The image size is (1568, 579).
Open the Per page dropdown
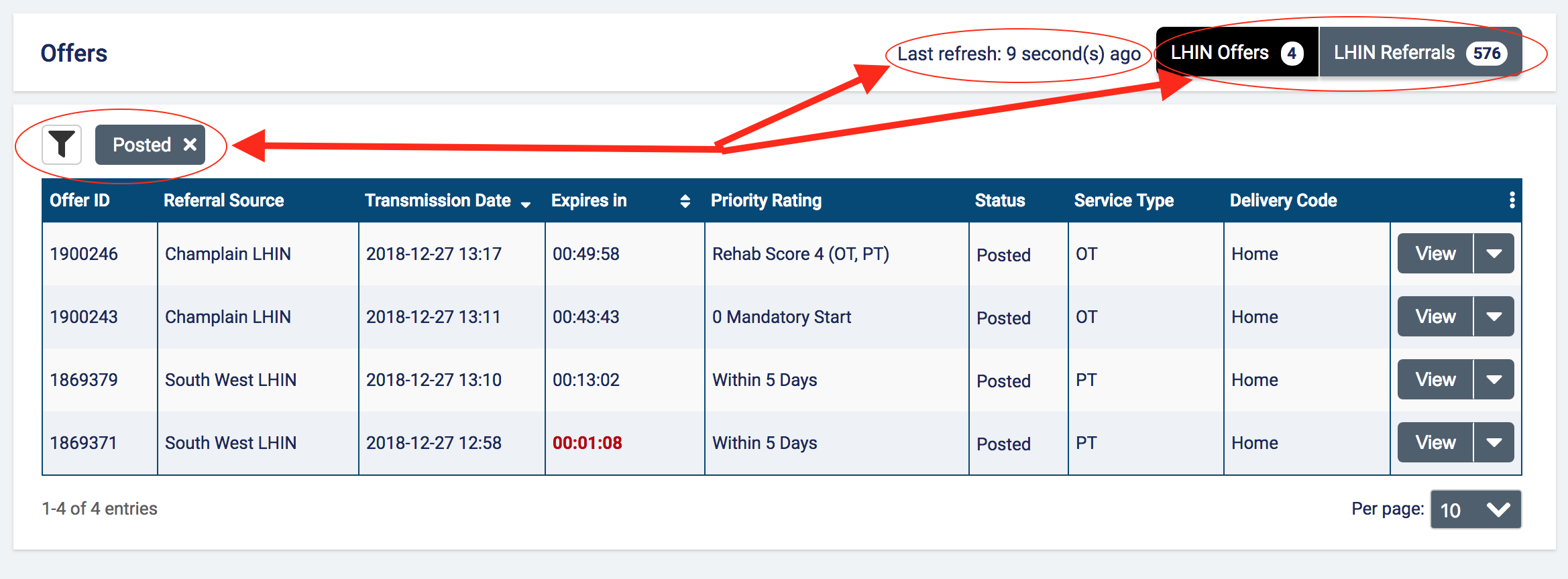point(1475,509)
